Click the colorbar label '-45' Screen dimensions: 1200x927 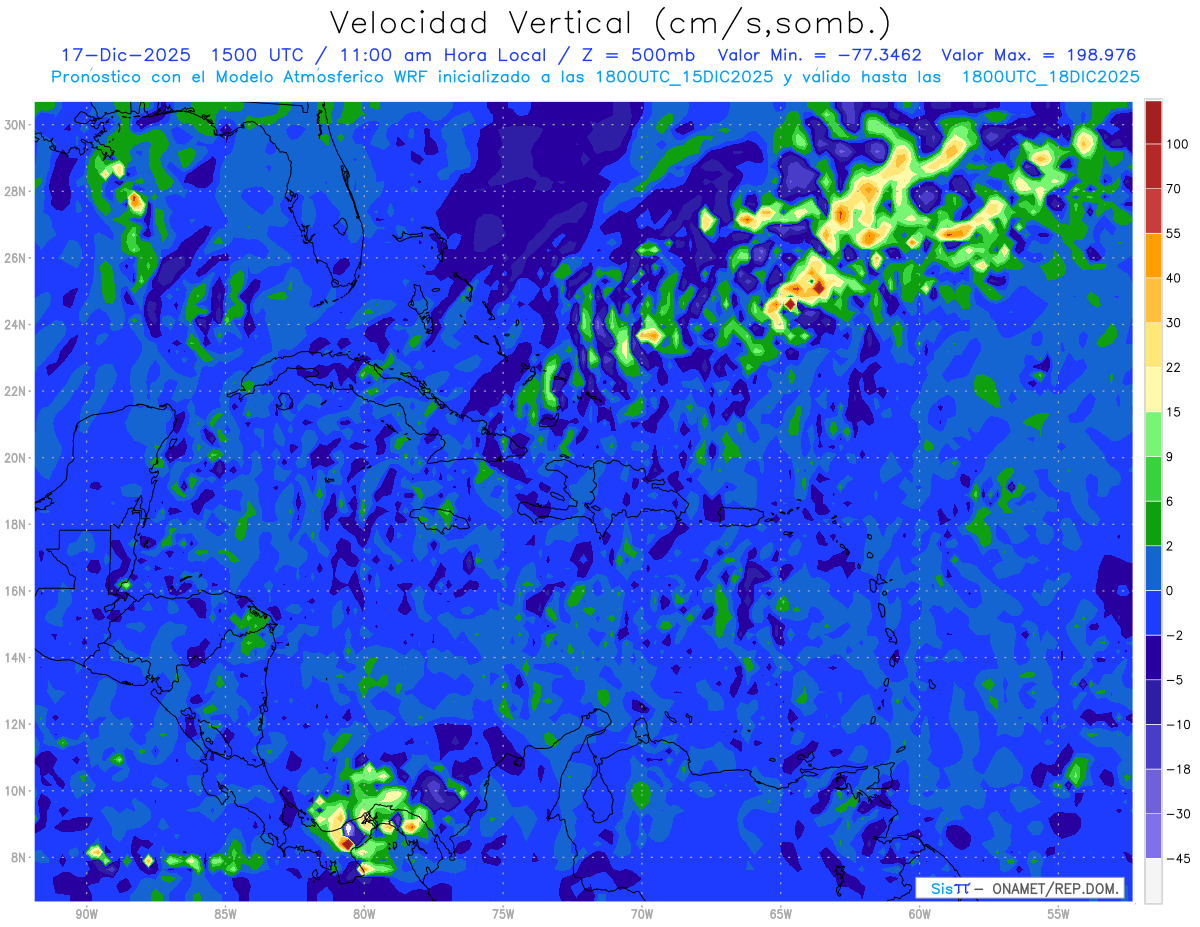click(1177, 858)
